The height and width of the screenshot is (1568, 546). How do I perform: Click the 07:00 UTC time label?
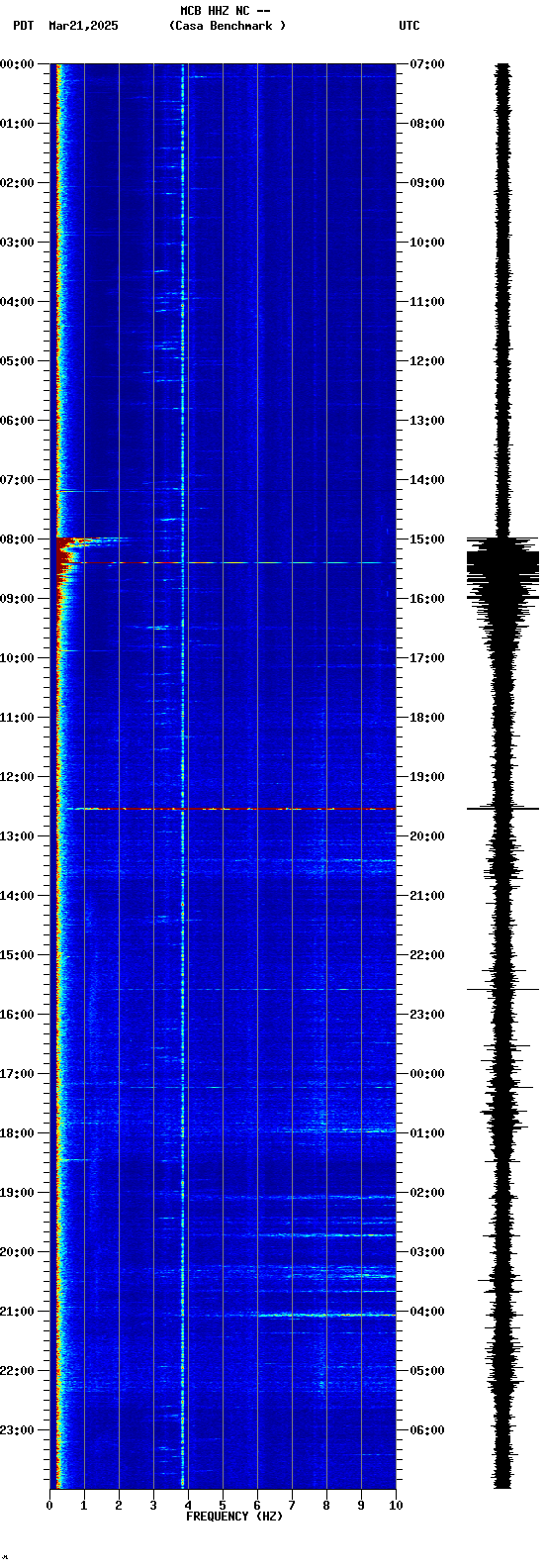point(427,64)
